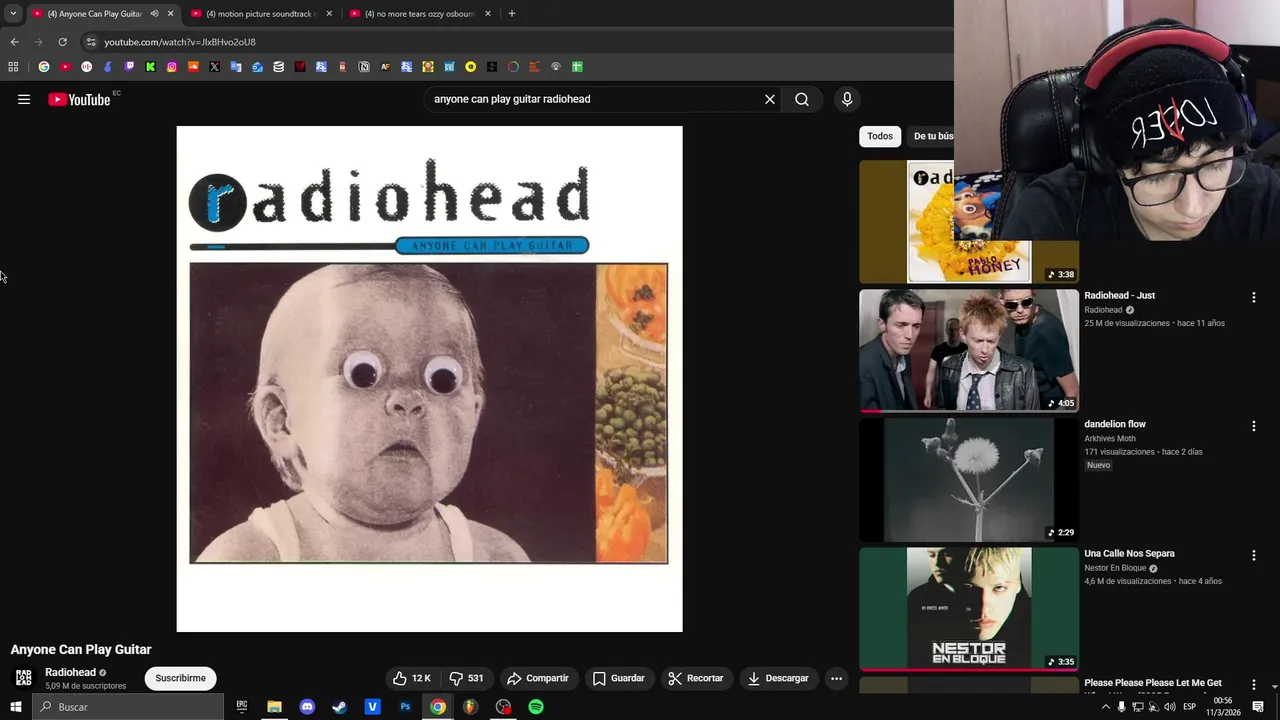This screenshot has width=1280, height=720.
Task: Go back with the browser back arrow
Action: click(x=14, y=42)
